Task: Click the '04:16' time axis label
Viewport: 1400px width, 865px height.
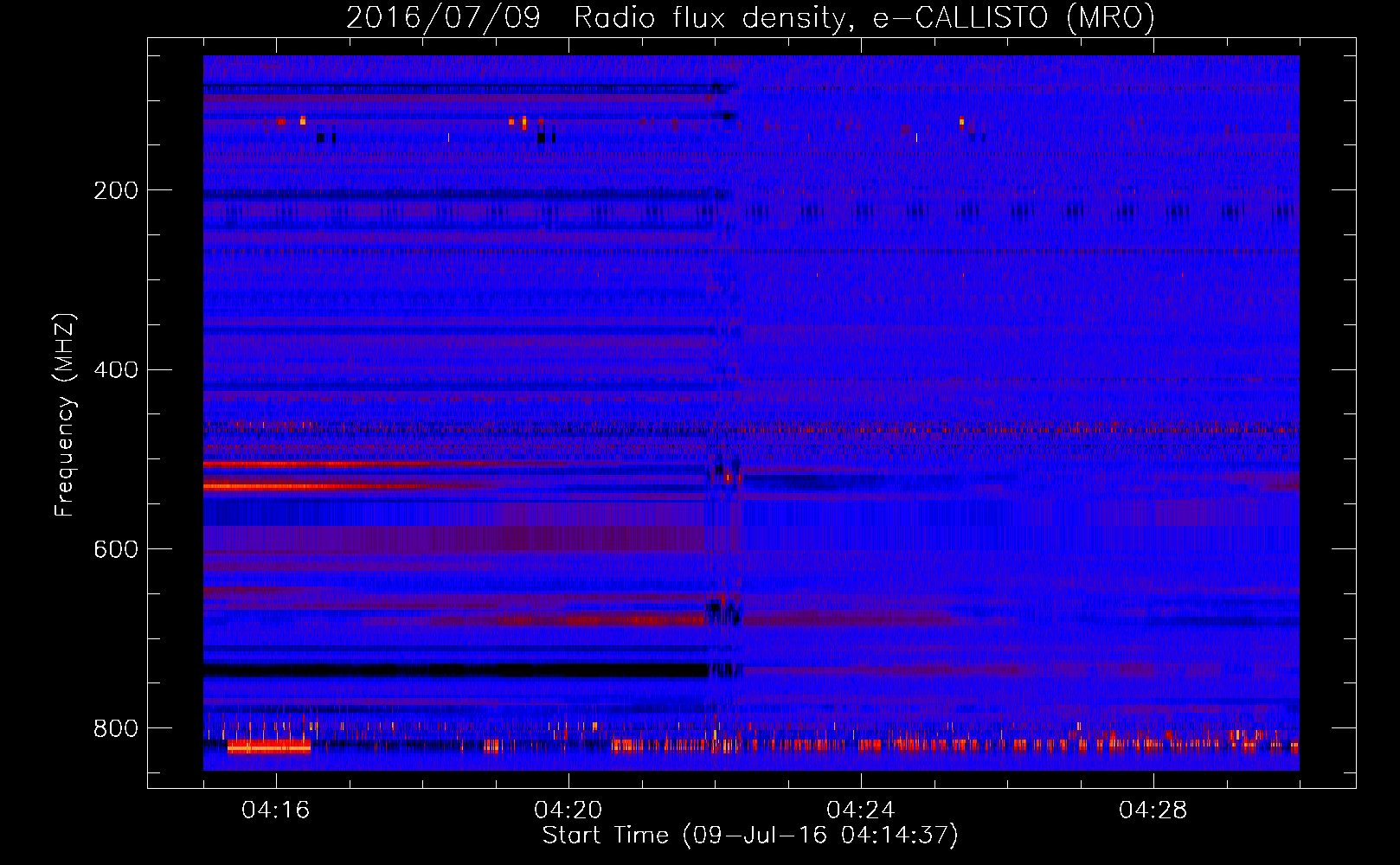Action: click(276, 810)
